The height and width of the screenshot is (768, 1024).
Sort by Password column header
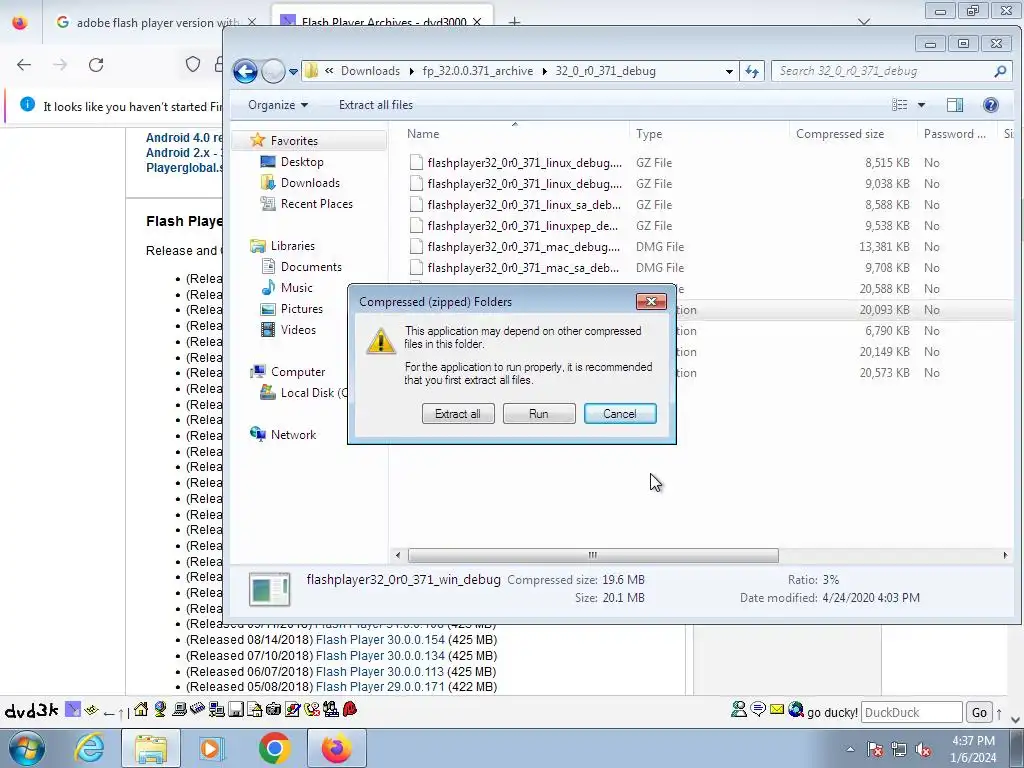point(957,134)
